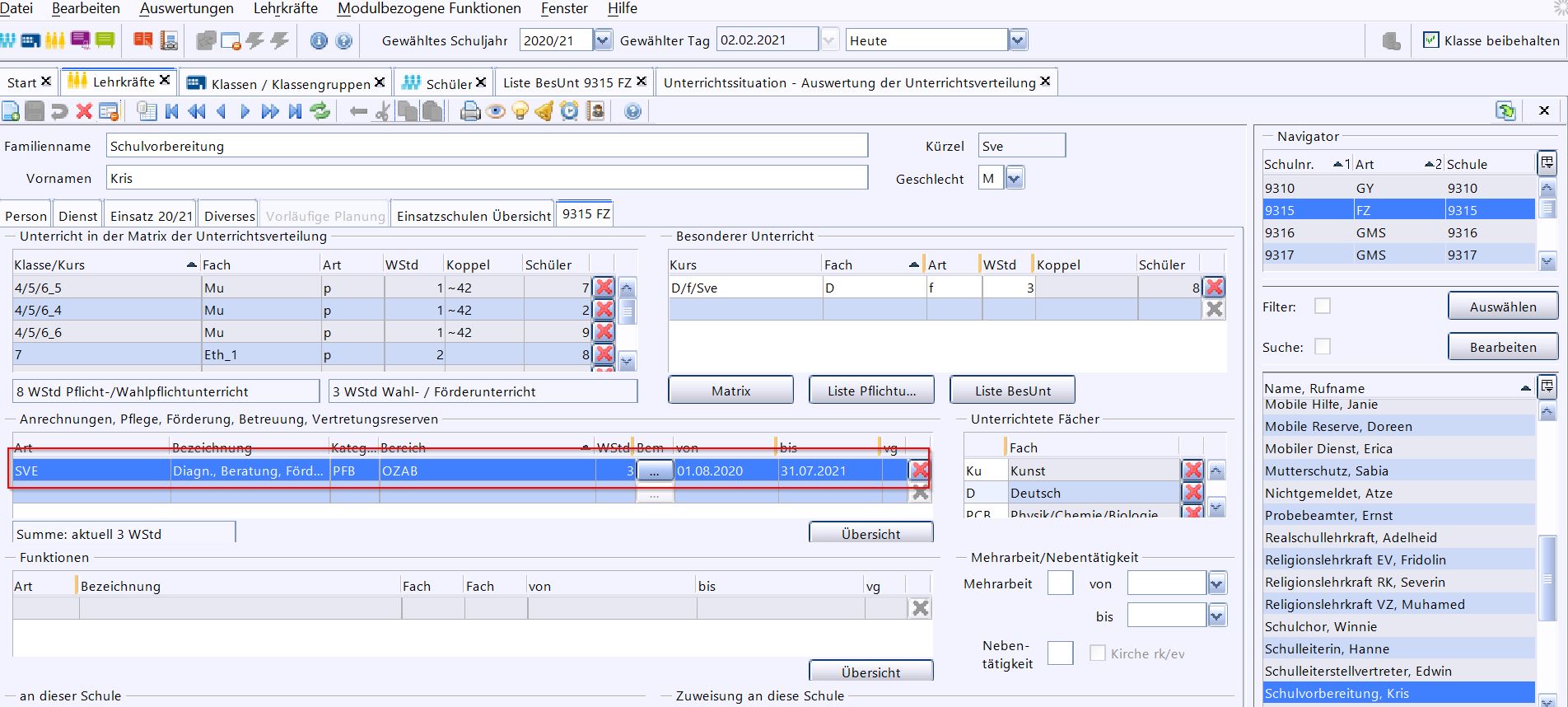Open the column chooser of the school Navigator table
Viewport: 1568px width, 707px height.
[x=1547, y=162]
